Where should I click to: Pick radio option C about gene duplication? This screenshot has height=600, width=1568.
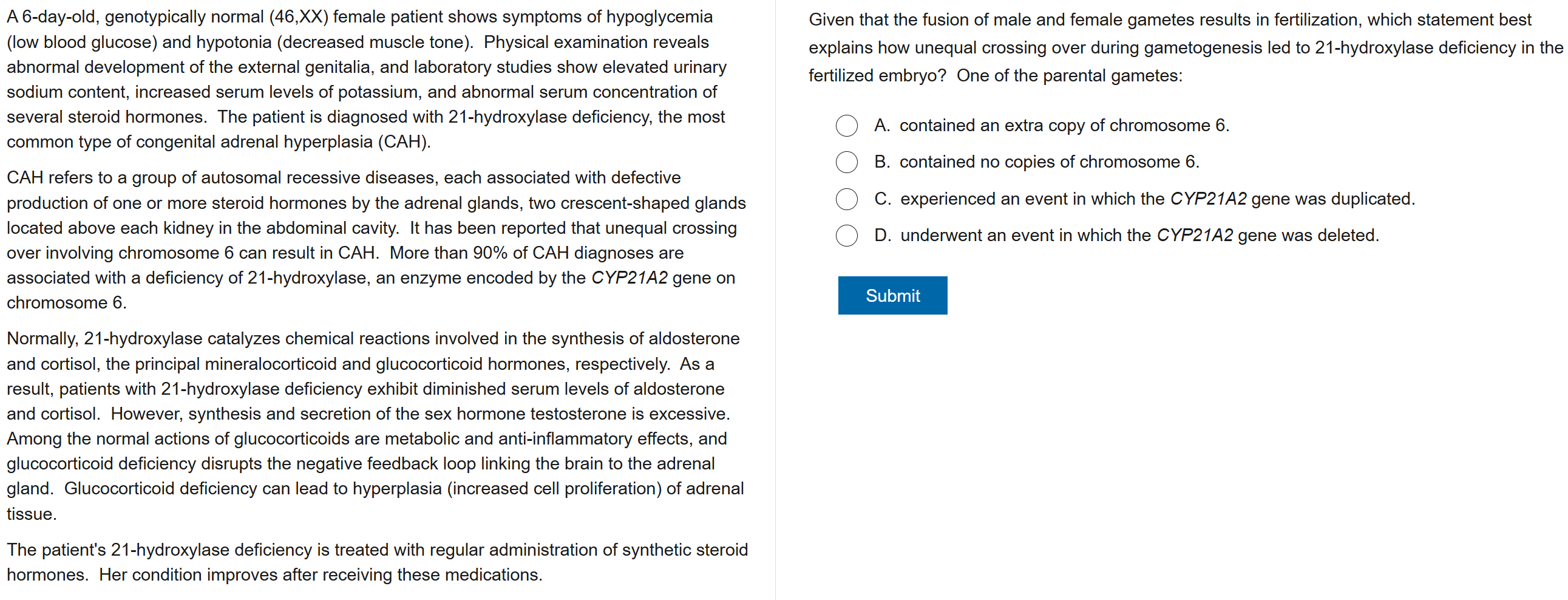[x=846, y=199]
